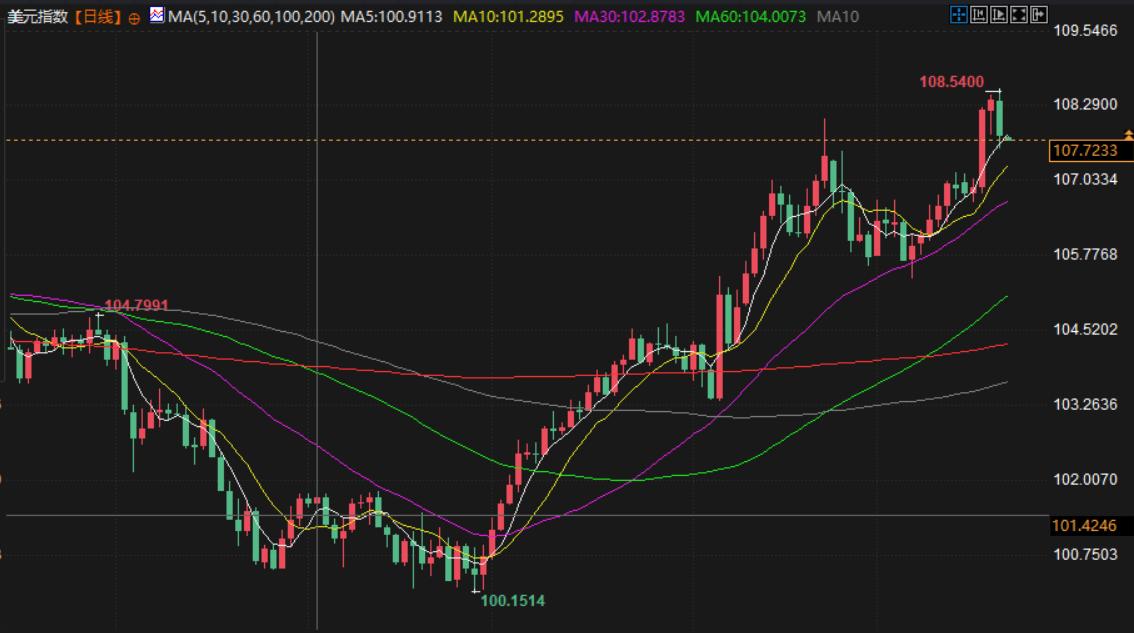Click the rightmost panel-collapse arrow icon

coord(1039,14)
